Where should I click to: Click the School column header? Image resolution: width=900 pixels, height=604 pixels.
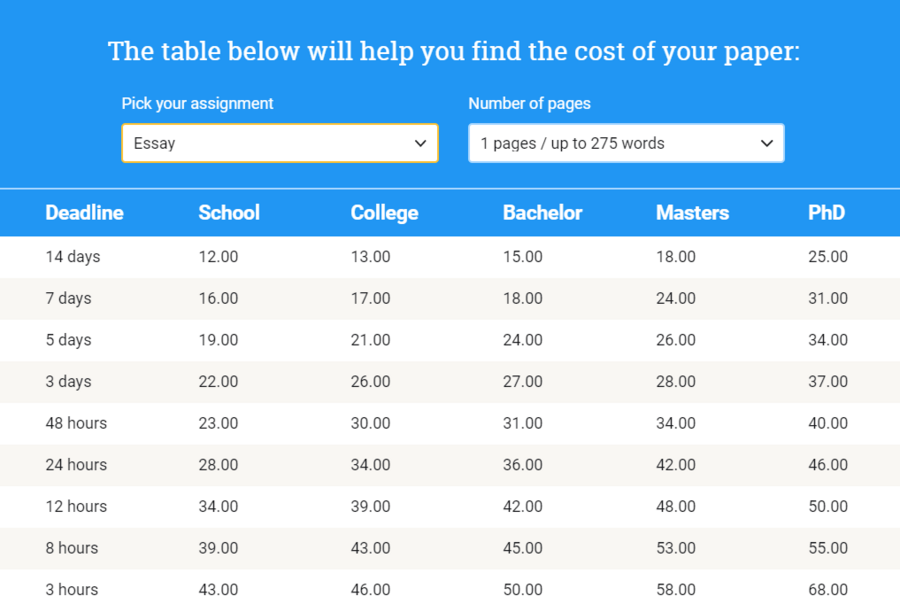point(229,213)
